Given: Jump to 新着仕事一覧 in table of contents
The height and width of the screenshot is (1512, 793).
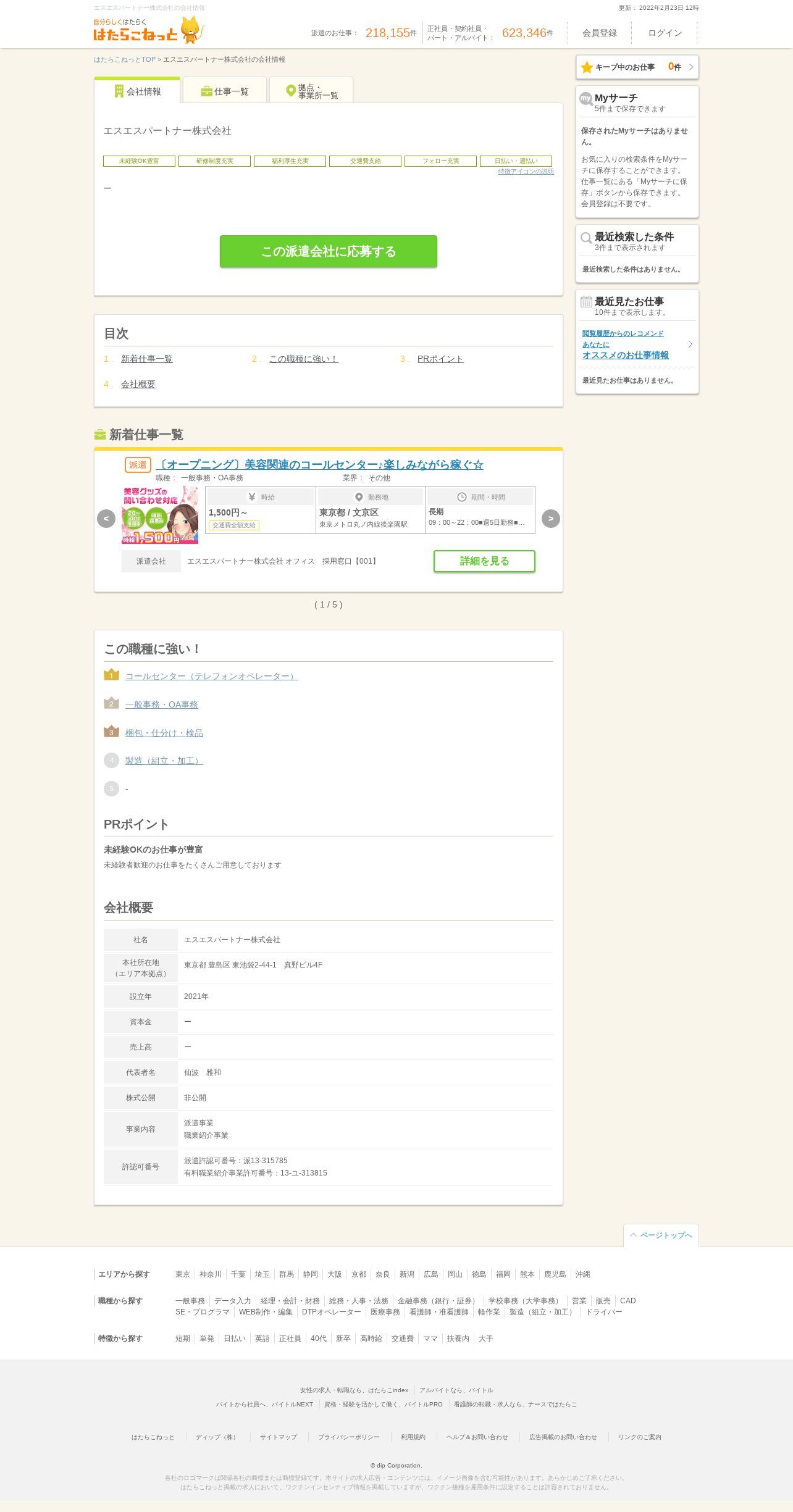Looking at the screenshot, I should 147,359.
